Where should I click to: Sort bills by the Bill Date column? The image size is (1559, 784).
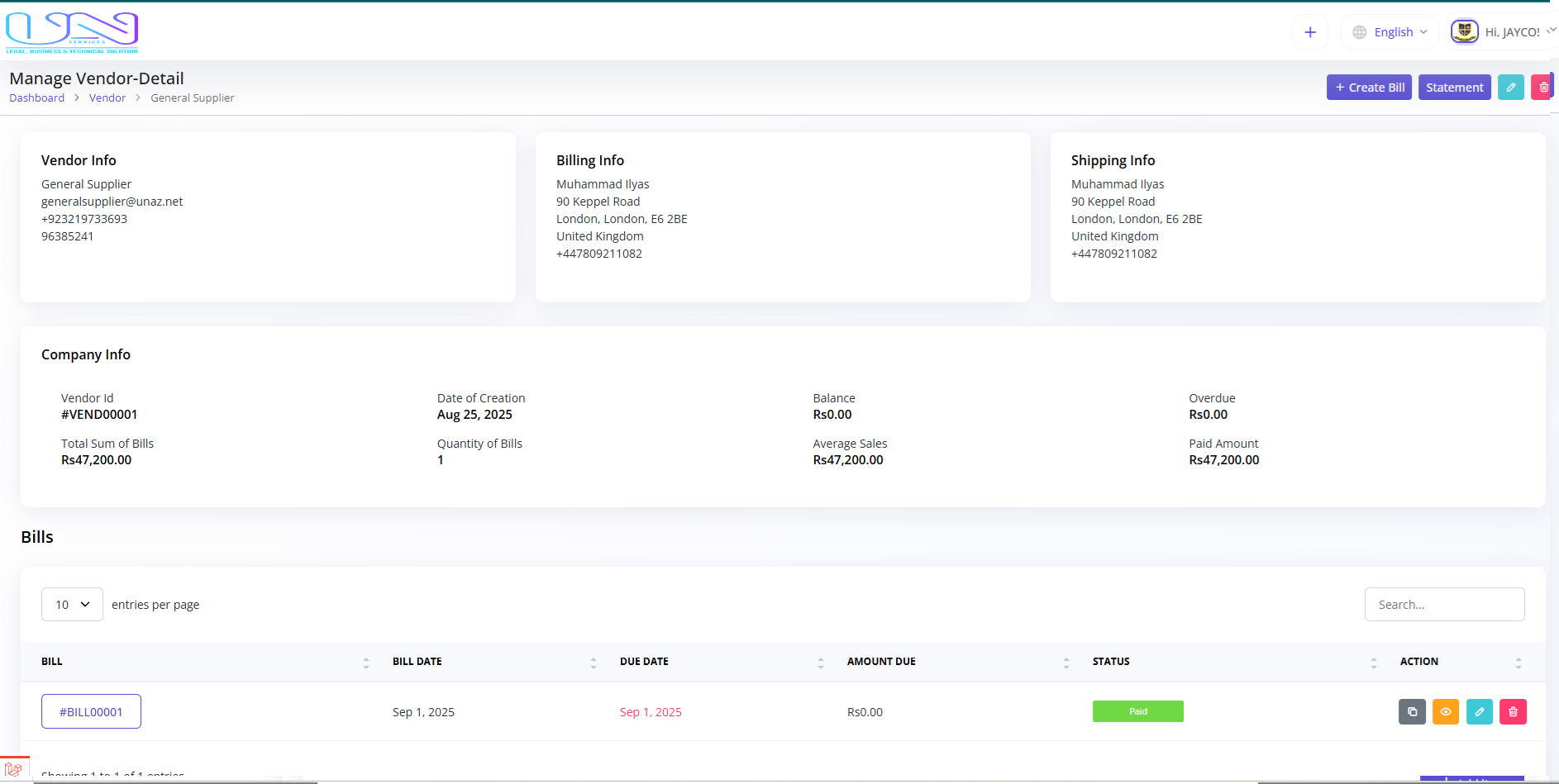417,662
